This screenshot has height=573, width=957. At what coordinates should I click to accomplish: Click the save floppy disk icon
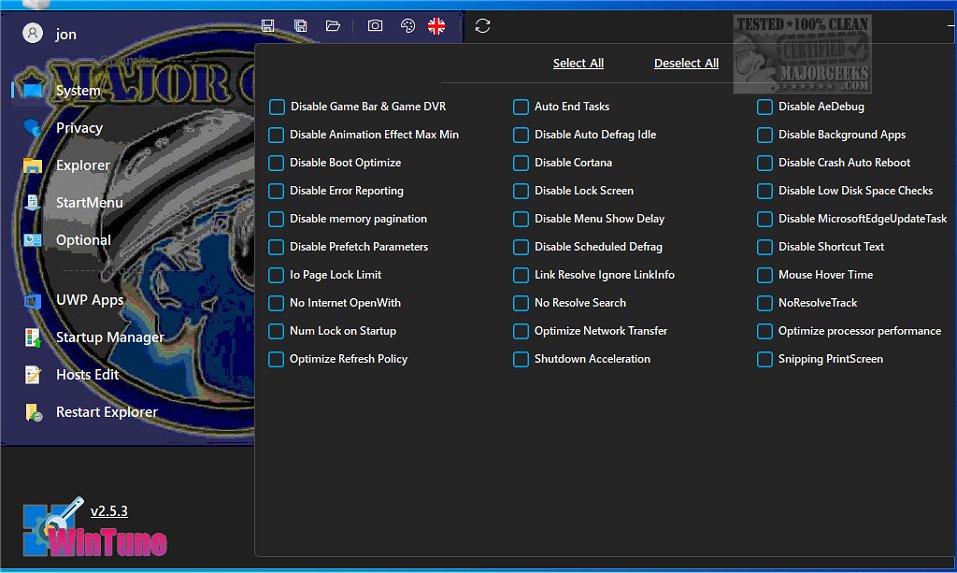[267, 26]
